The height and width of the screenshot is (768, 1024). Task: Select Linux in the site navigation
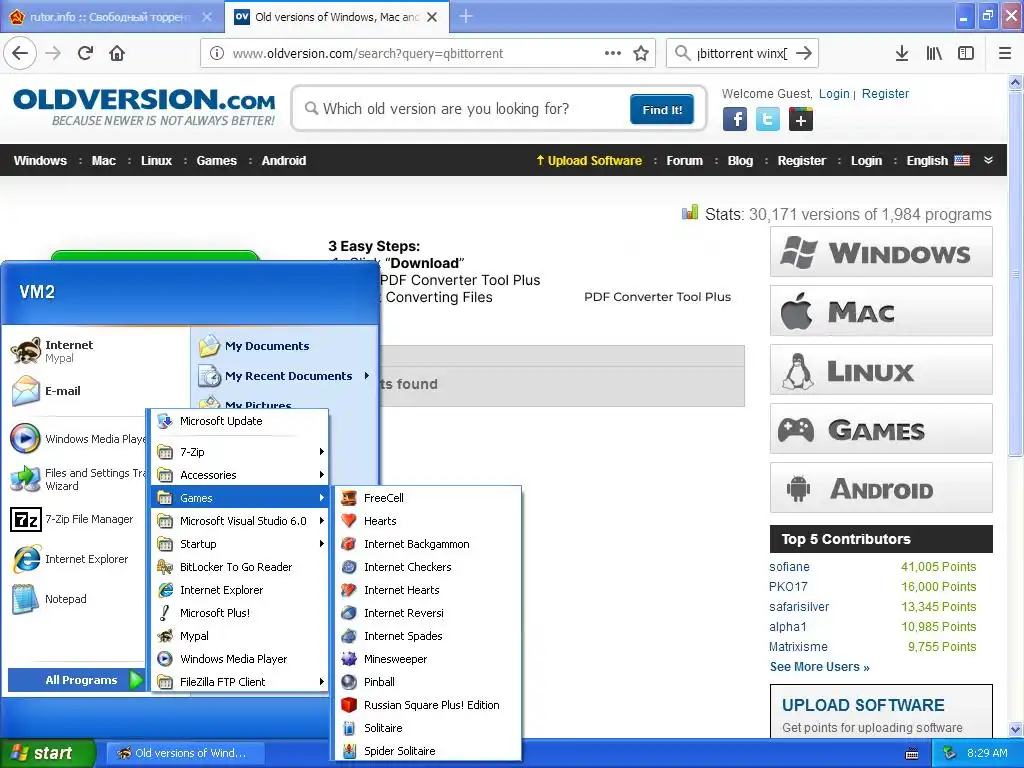pyautogui.click(x=157, y=161)
